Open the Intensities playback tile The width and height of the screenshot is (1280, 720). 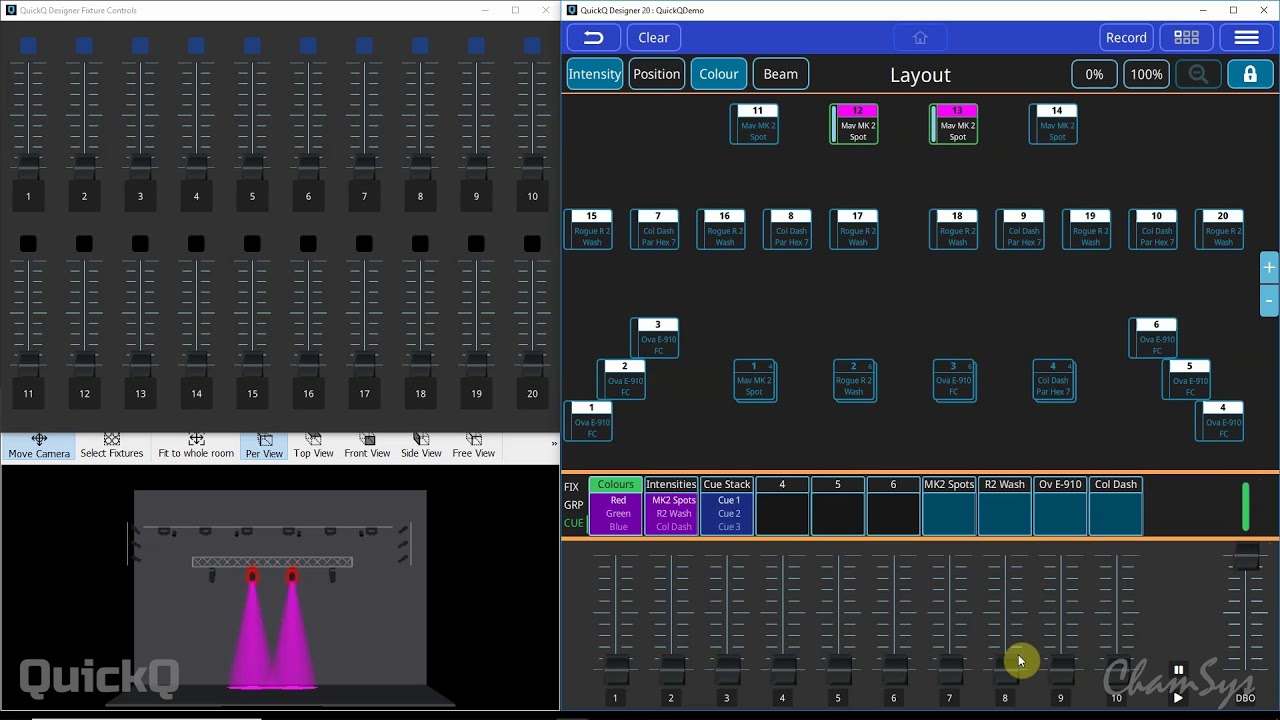click(671, 506)
